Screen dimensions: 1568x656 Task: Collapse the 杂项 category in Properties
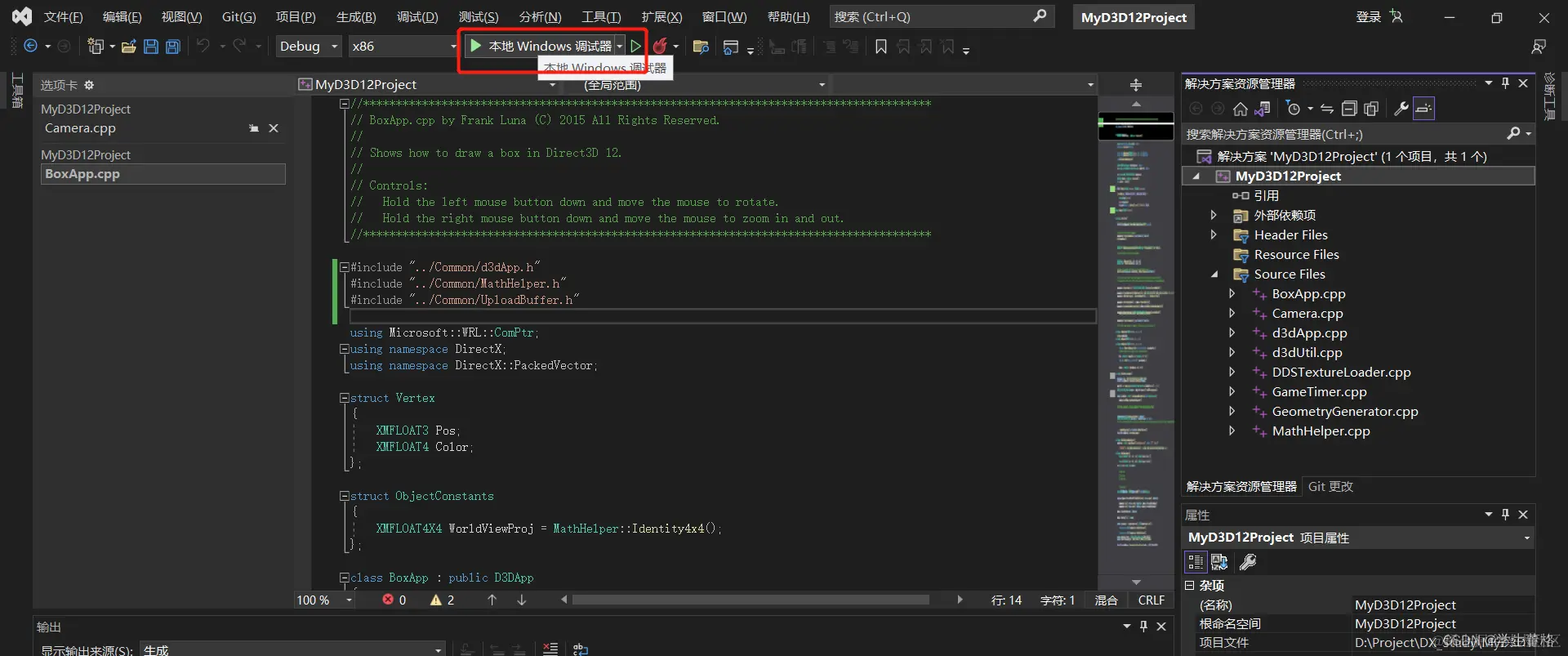pyautogui.click(x=1190, y=586)
